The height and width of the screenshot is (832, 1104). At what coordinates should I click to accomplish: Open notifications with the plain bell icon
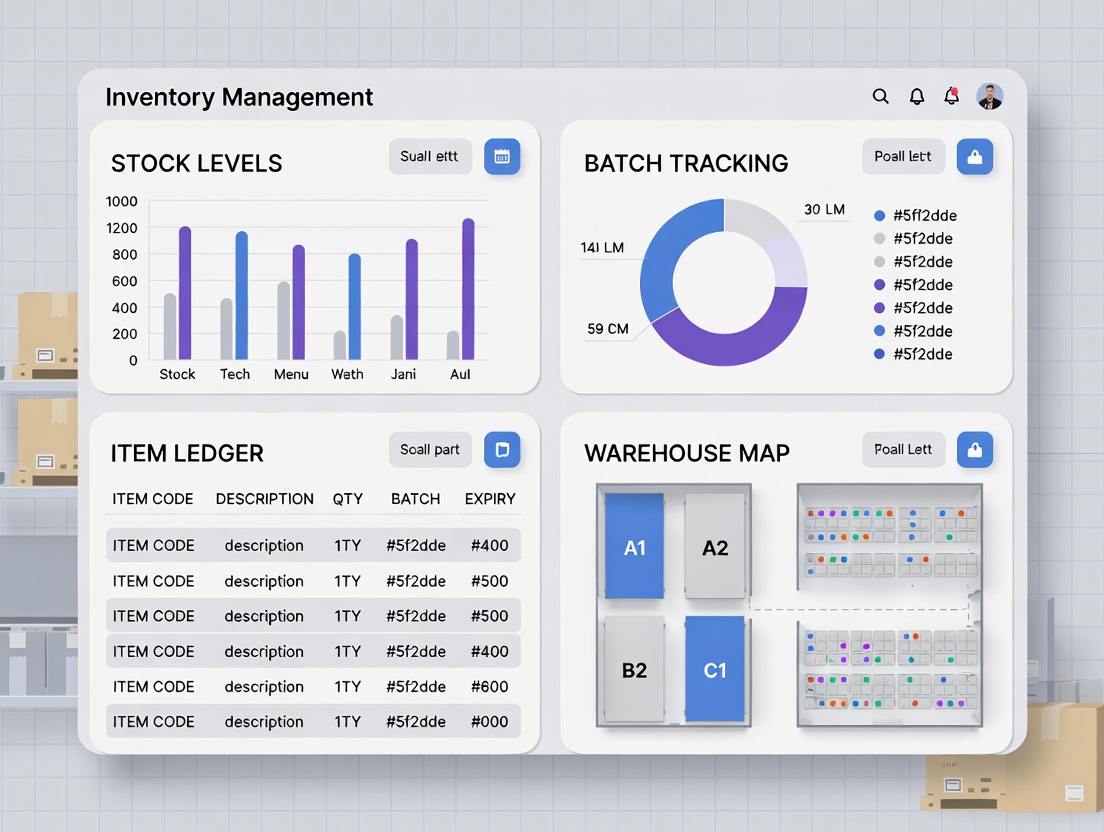point(916,96)
